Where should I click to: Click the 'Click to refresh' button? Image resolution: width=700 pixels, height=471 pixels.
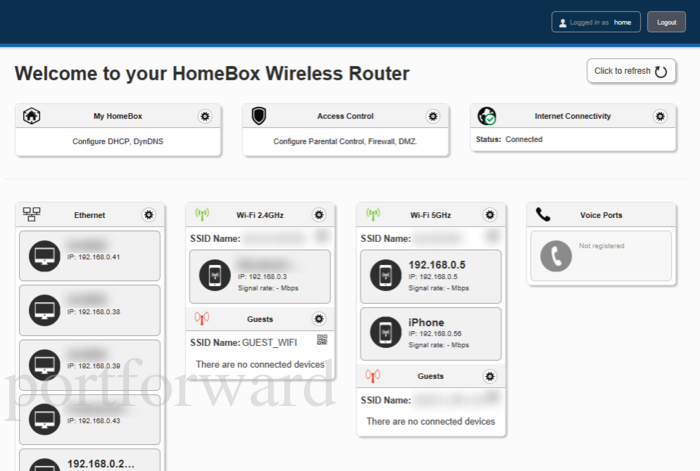(631, 71)
